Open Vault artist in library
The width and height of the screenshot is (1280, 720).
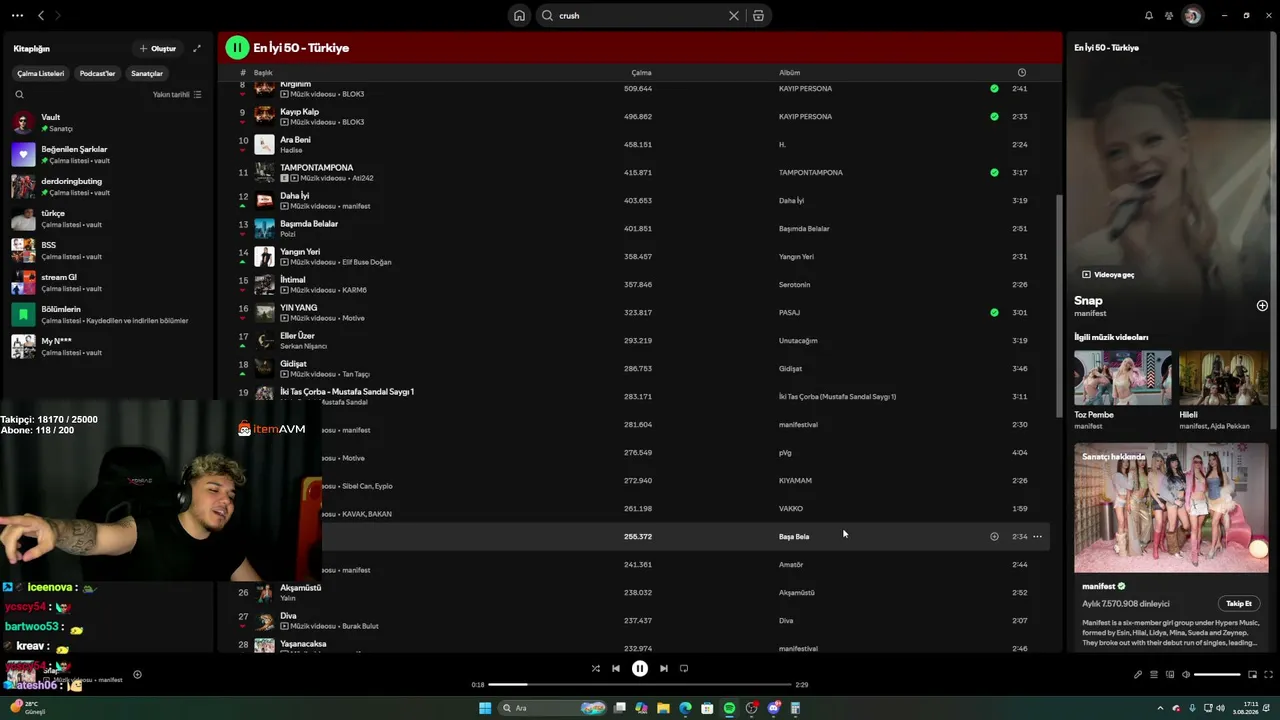107,123
